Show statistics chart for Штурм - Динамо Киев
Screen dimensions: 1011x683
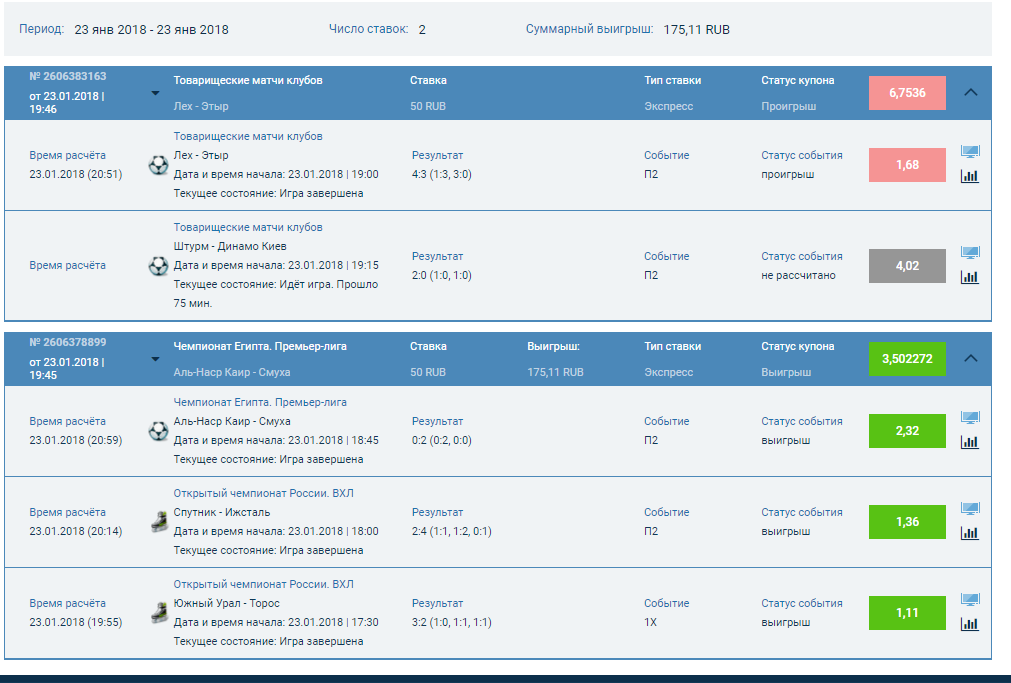[969, 277]
